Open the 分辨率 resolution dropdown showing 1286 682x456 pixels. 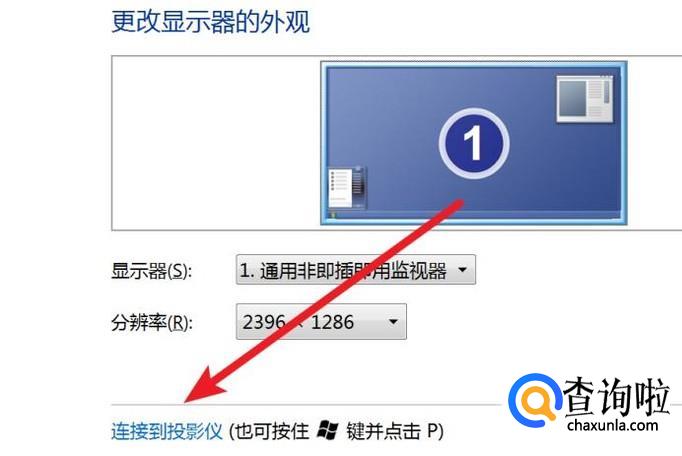tap(321, 322)
